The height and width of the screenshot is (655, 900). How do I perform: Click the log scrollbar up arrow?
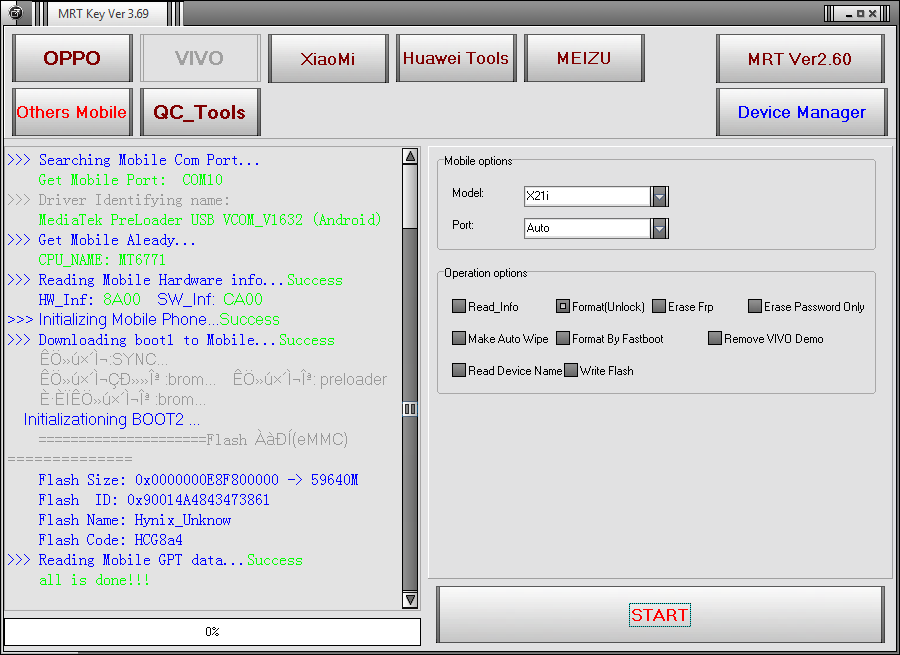tap(410, 156)
